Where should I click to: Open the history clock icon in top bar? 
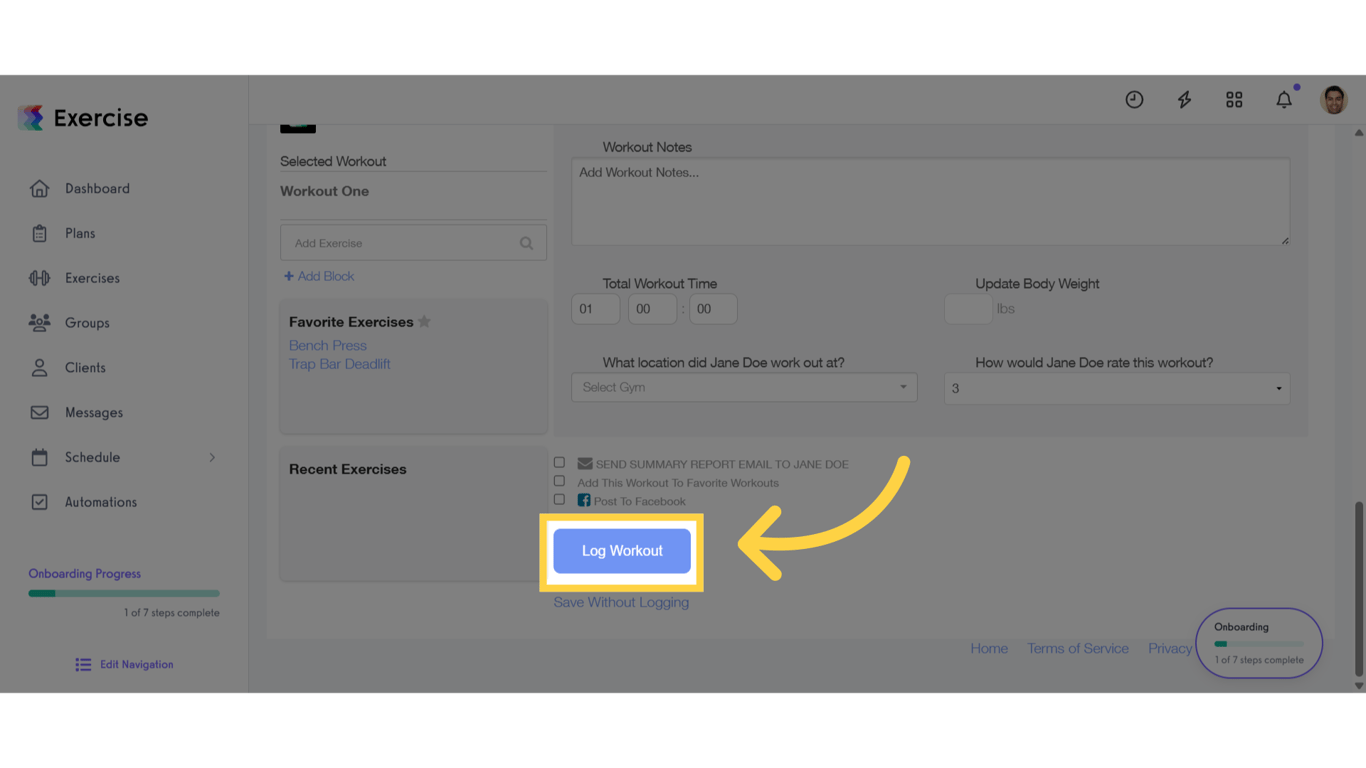1134,99
